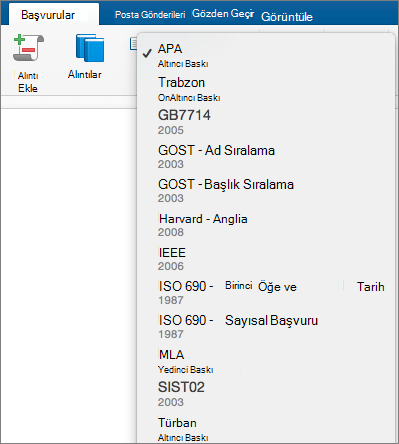This screenshot has height=444, width=399.
Task: Click the style icon beside the dropdown list
Action: [133, 44]
